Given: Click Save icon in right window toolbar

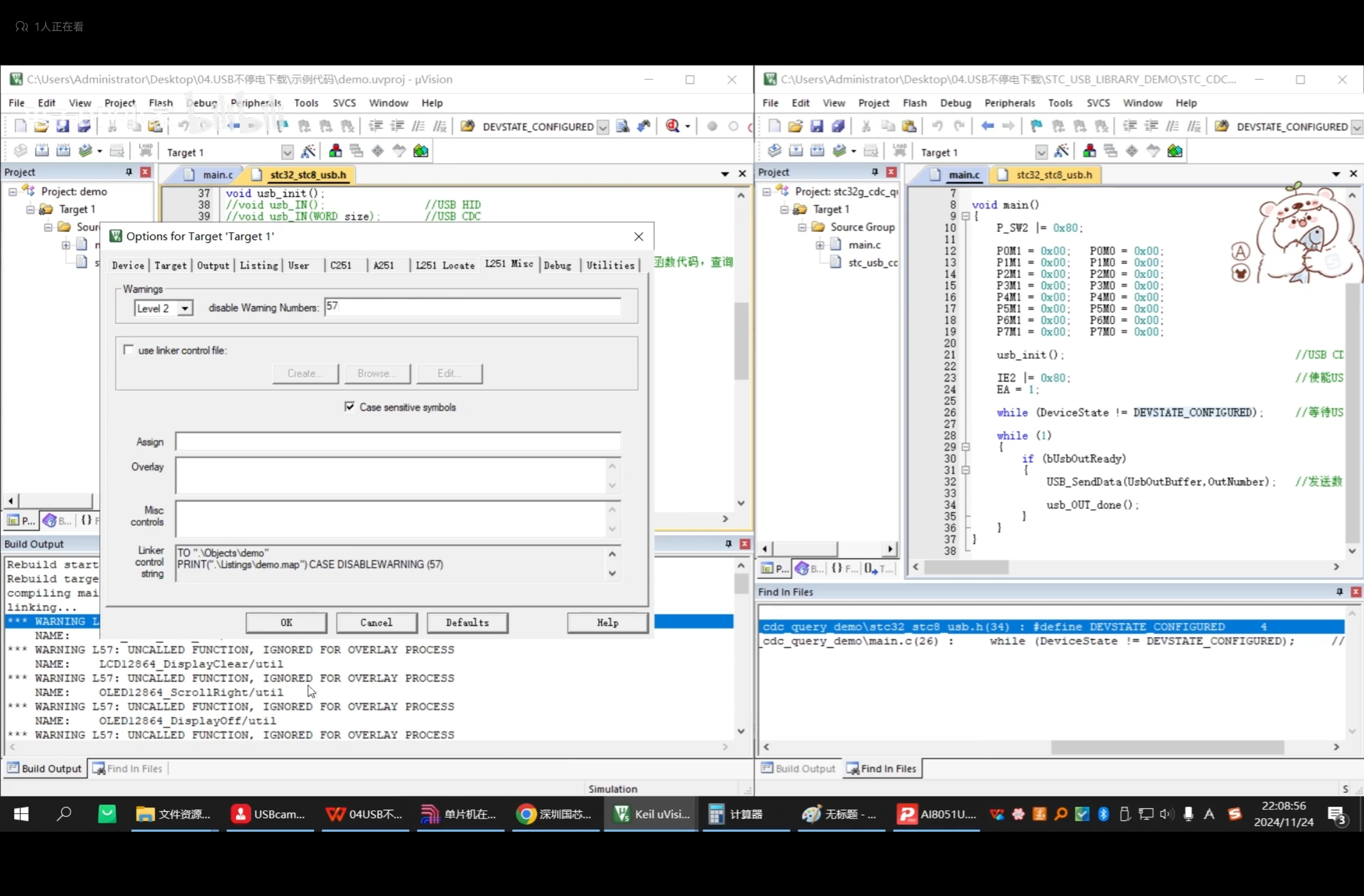Looking at the screenshot, I should click(x=816, y=126).
